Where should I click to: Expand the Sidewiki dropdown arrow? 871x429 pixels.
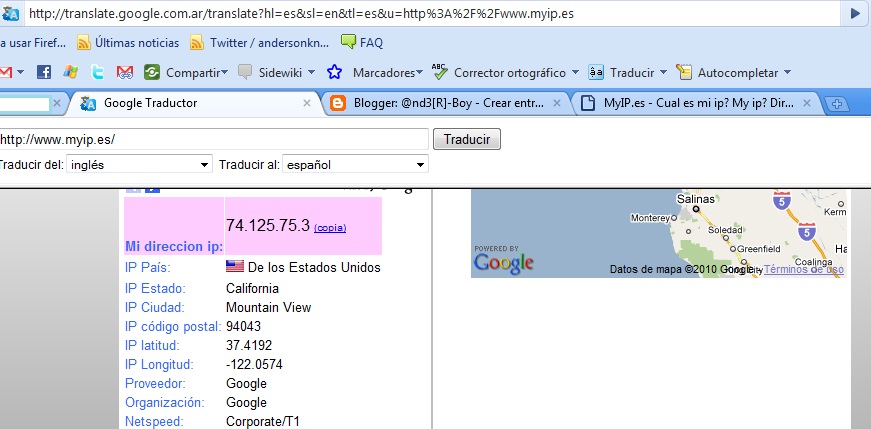click(311, 72)
